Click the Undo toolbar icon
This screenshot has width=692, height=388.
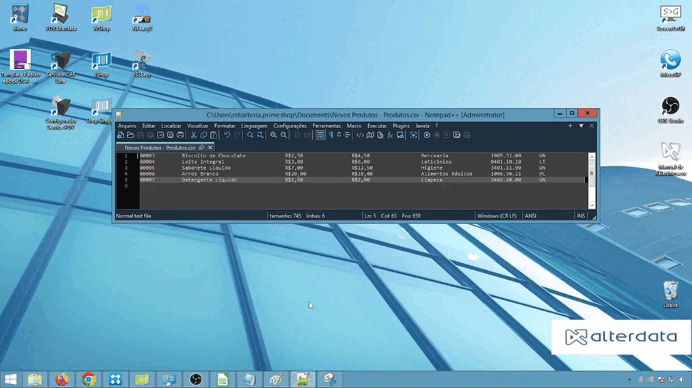pos(227,135)
